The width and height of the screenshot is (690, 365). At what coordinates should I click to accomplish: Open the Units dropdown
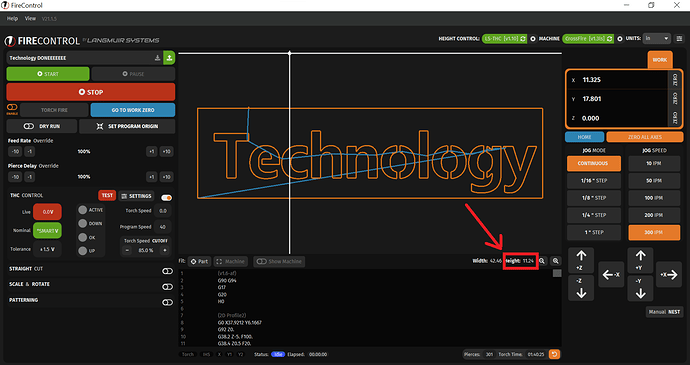tap(657, 39)
